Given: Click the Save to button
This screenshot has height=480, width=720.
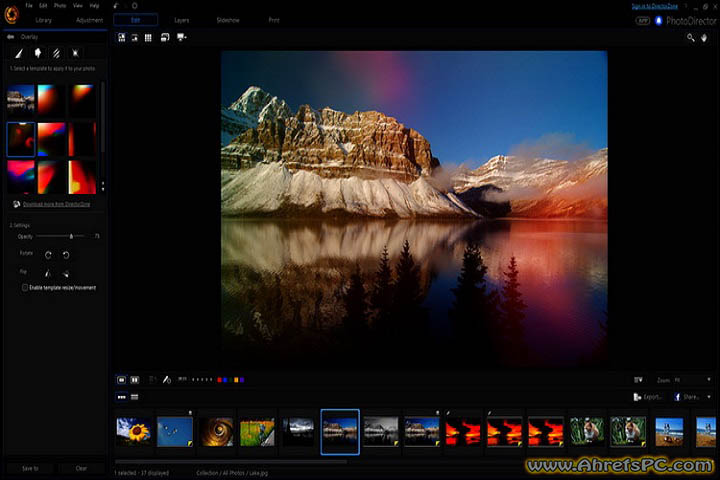Looking at the screenshot, I should (x=30, y=469).
